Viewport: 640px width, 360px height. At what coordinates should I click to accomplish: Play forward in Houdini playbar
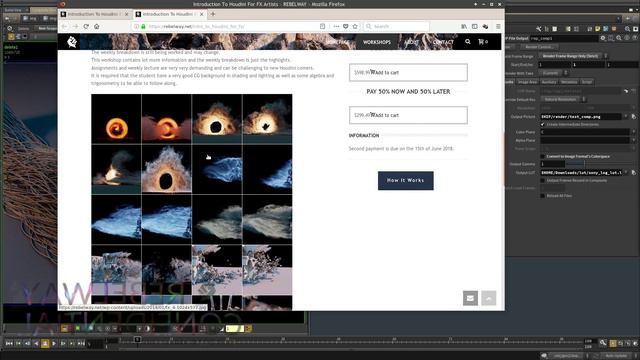[54, 344]
